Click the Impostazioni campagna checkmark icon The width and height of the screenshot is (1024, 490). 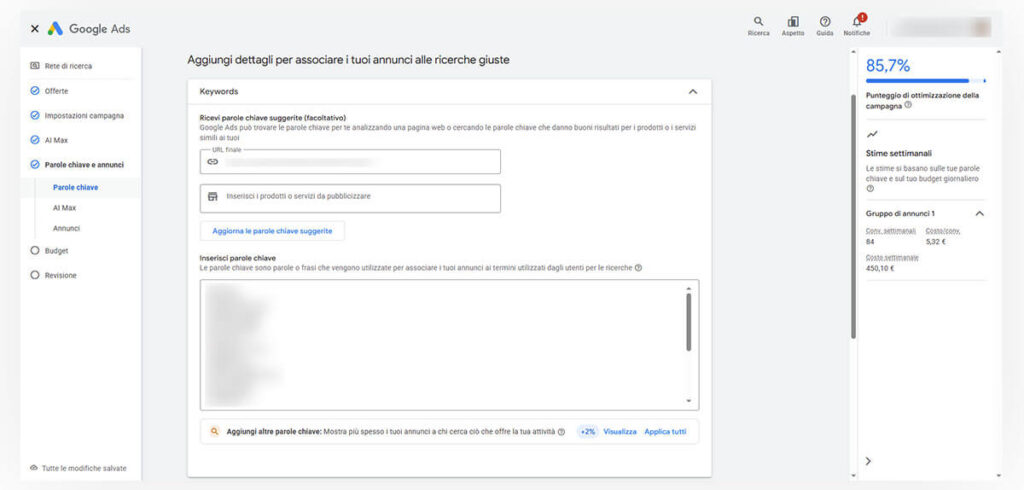click(35, 116)
